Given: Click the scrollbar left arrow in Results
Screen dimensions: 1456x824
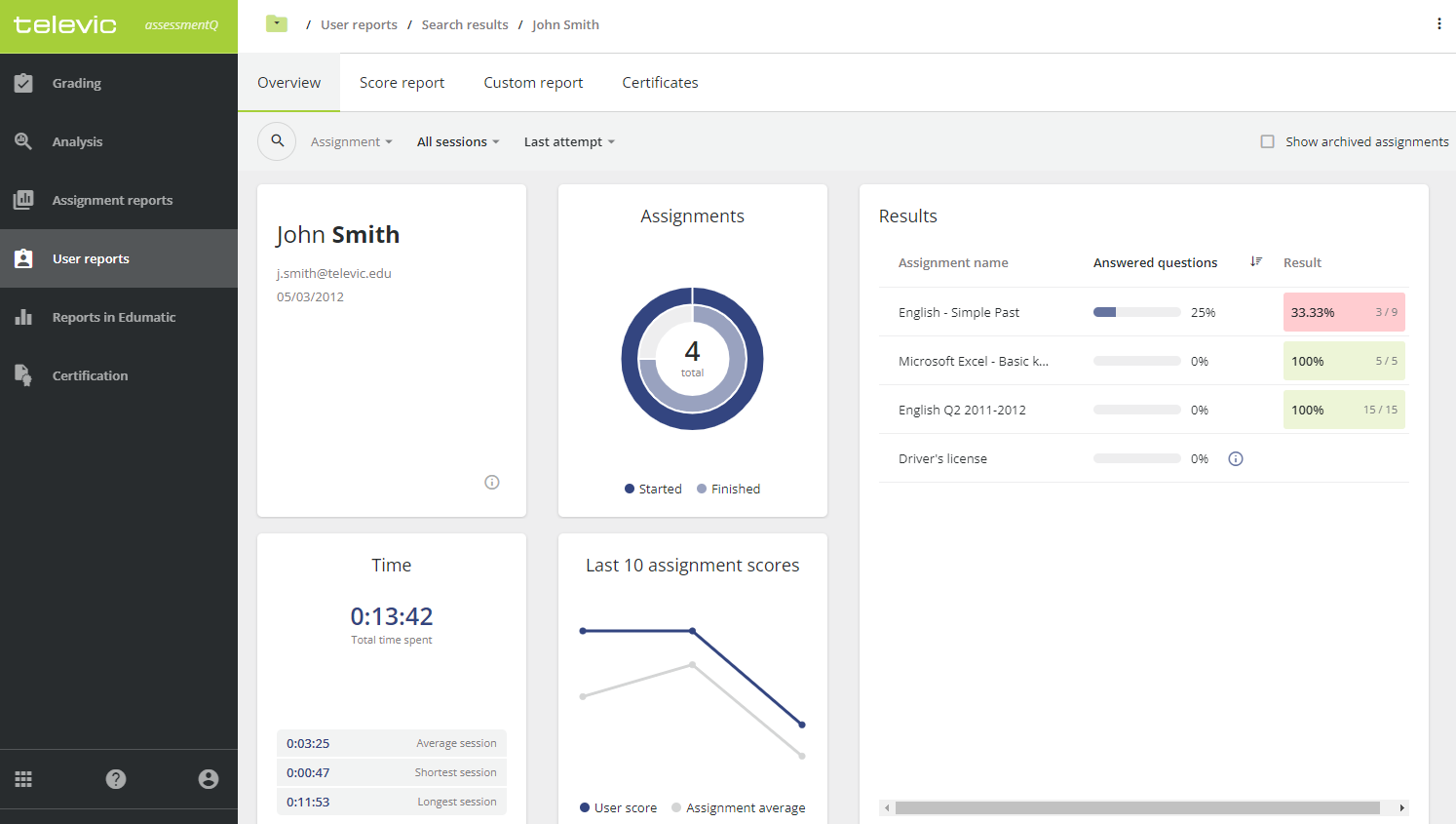Looking at the screenshot, I should tap(887, 807).
